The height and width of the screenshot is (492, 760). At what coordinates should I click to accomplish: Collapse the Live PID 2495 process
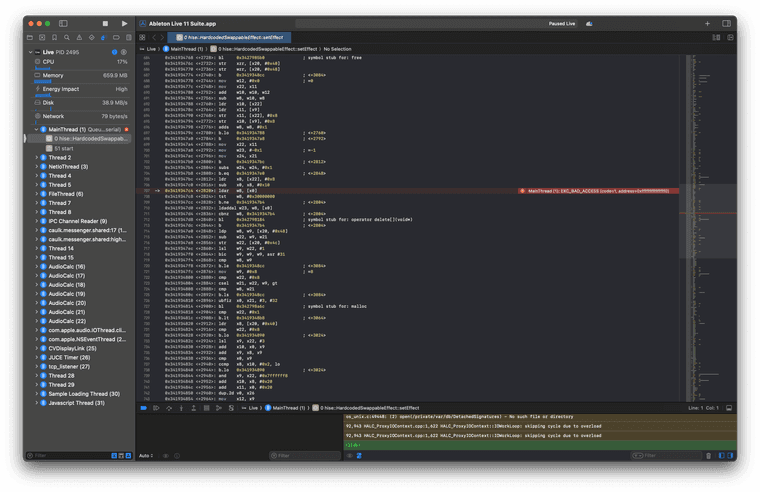tap(30, 52)
